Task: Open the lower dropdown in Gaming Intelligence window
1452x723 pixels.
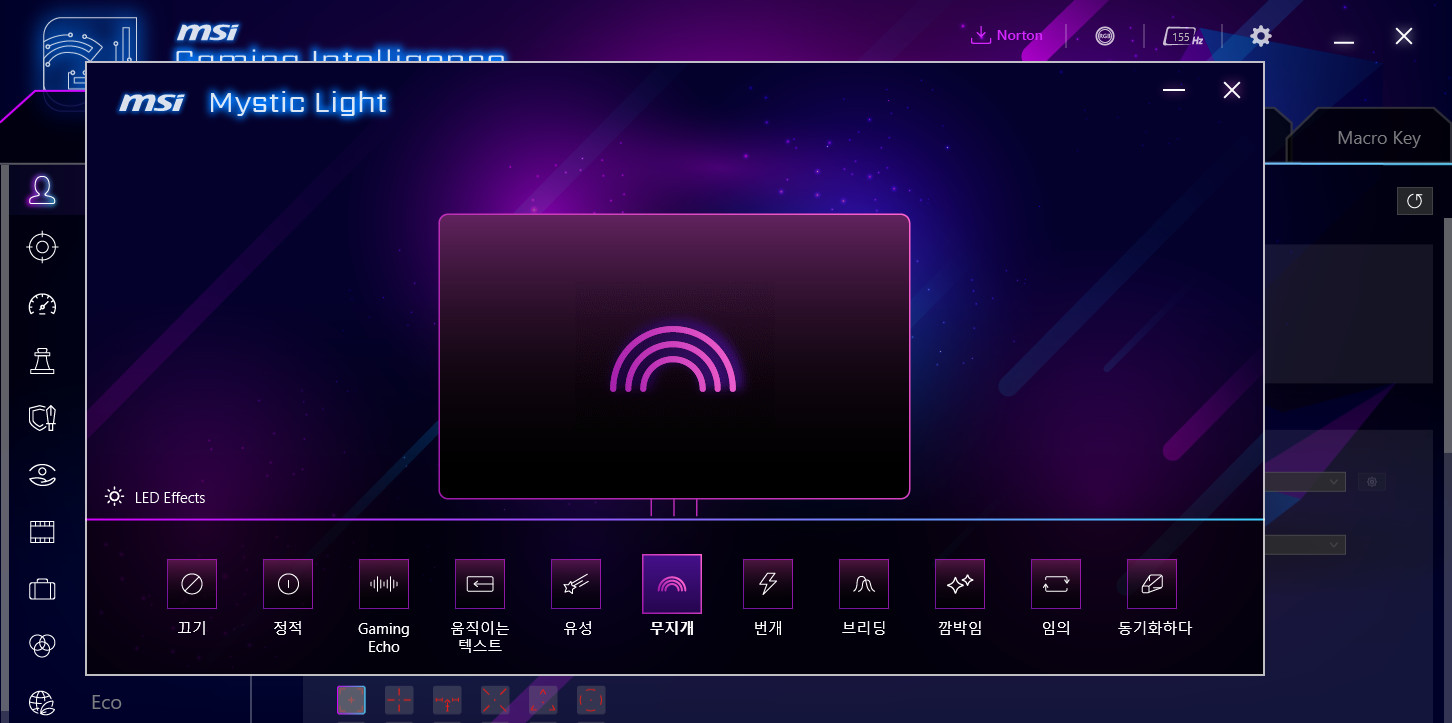Action: click(x=1305, y=545)
